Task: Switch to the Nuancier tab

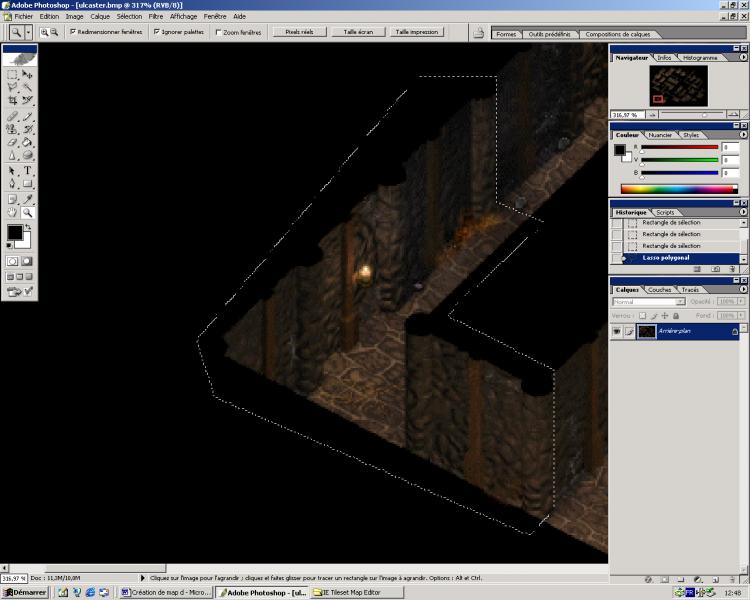Action: [x=660, y=135]
